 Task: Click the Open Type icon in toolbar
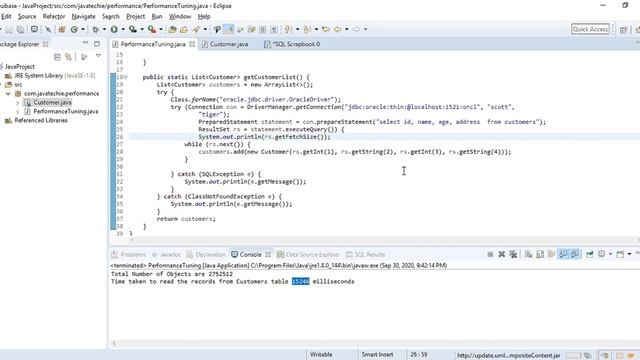[172, 29]
